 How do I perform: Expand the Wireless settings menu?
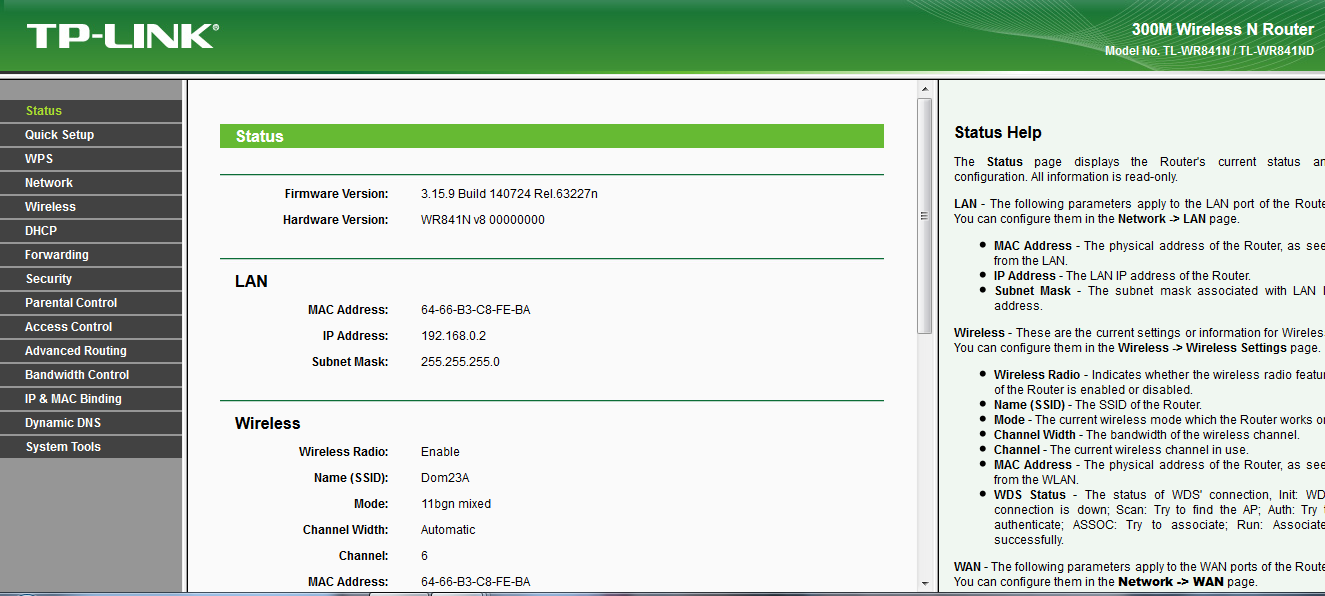click(x=50, y=207)
